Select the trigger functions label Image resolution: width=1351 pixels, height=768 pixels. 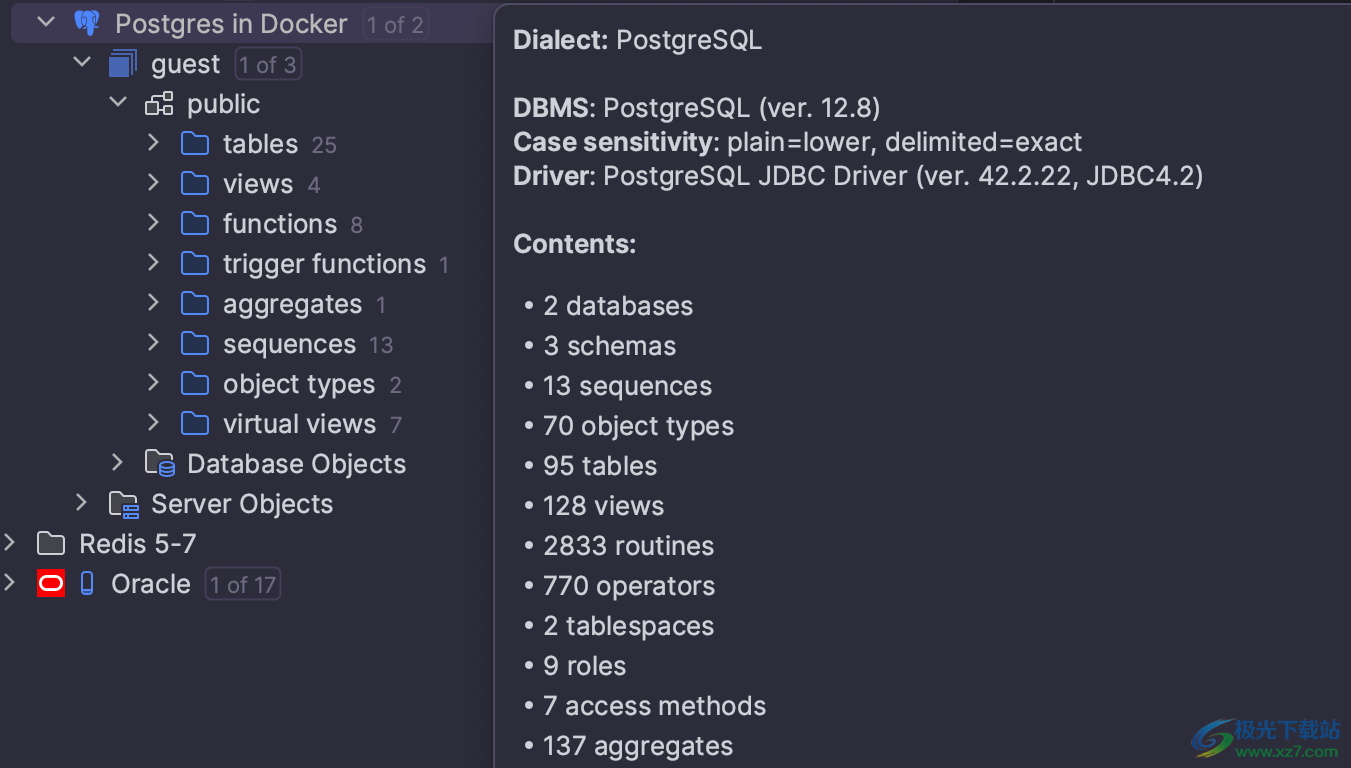click(324, 264)
